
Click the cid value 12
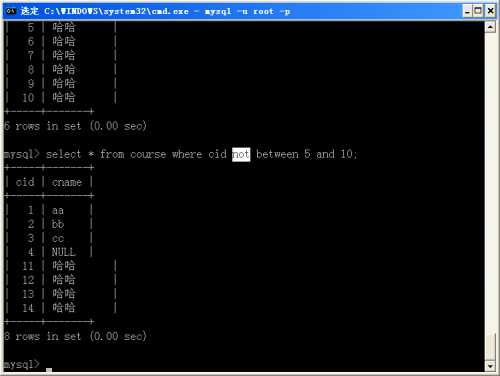tap(28, 280)
